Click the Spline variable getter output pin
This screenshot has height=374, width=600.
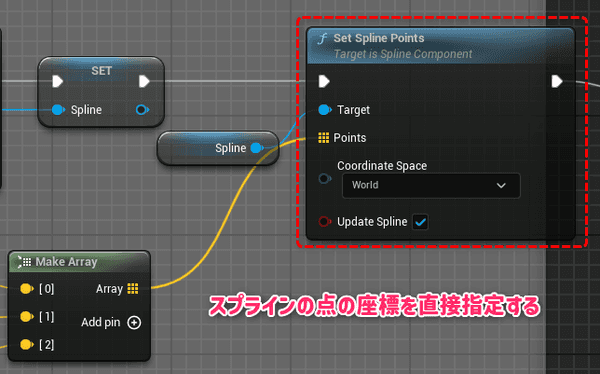pos(257,148)
